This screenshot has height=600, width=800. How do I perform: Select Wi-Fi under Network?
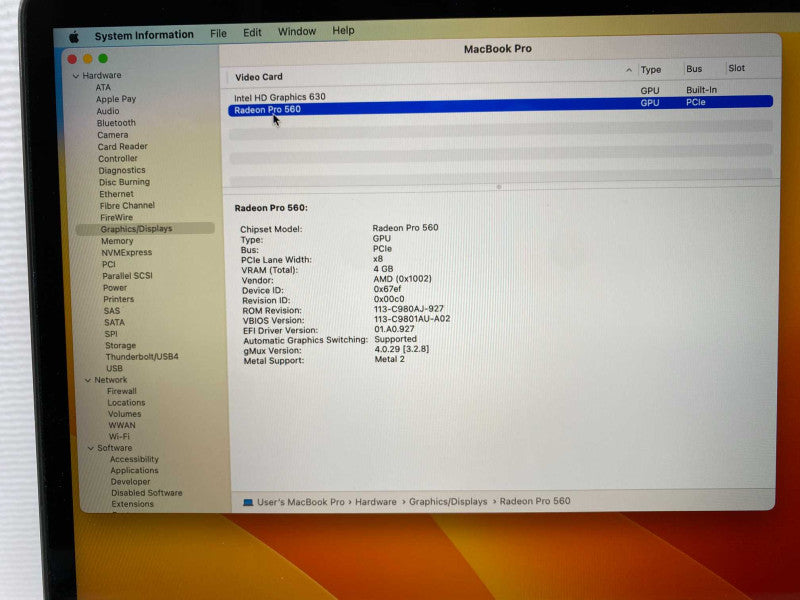[x=119, y=437]
